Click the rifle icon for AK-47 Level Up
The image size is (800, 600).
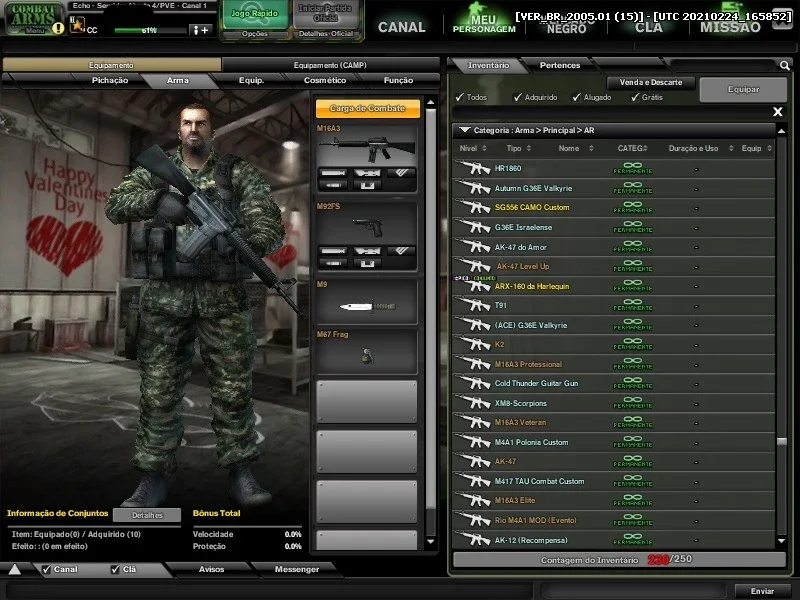(473, 266)
